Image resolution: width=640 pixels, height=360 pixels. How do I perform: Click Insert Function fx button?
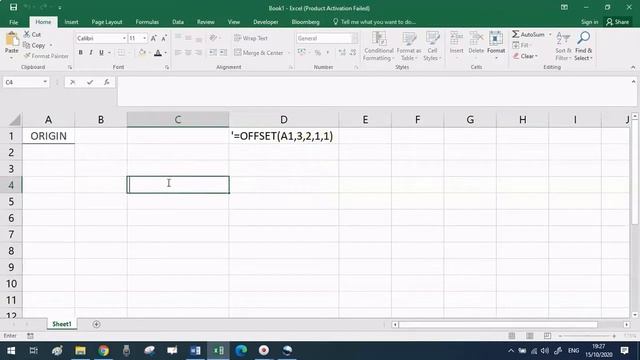pos(107,82)
